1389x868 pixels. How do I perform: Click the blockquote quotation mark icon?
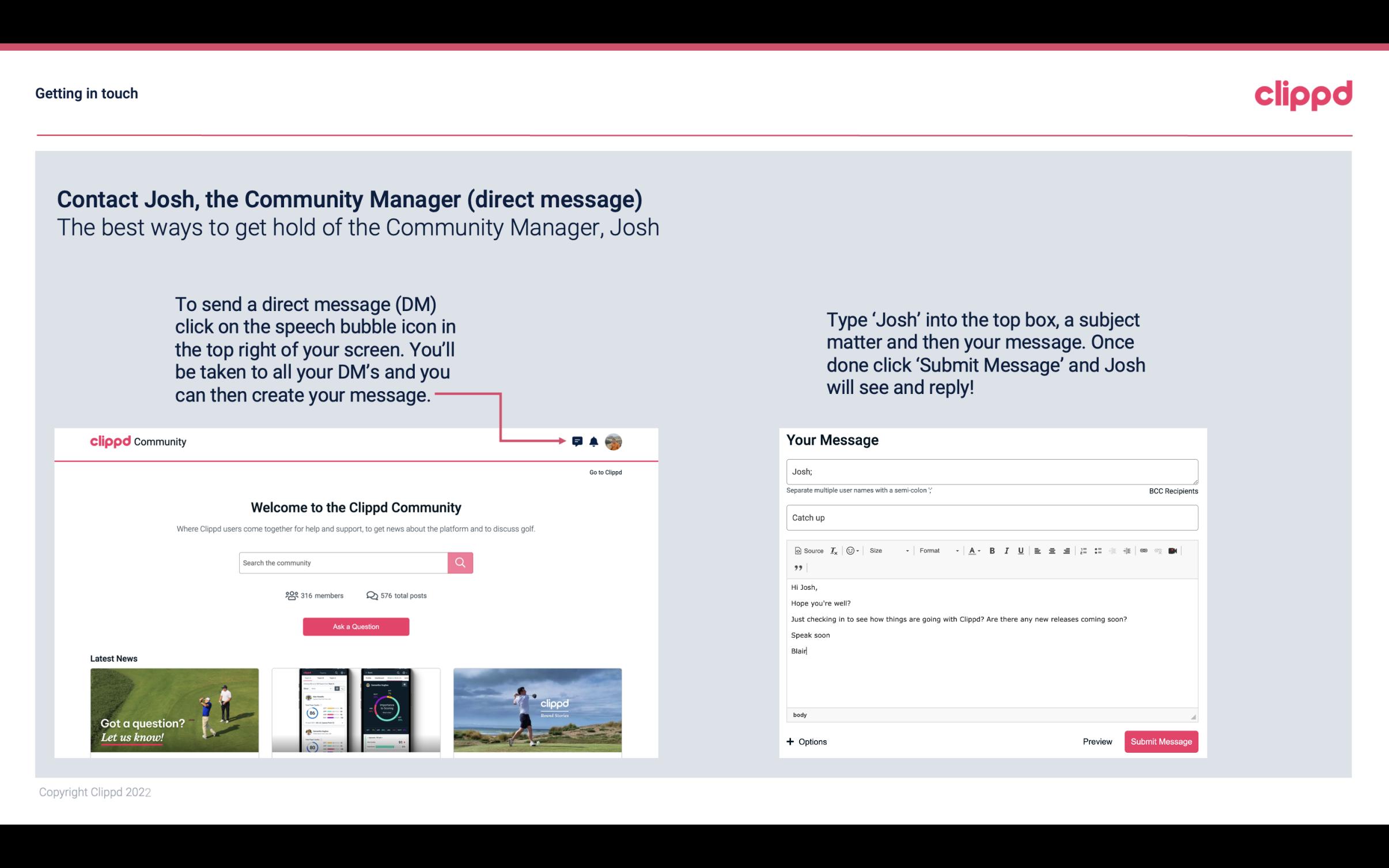[x=798, y=567]
